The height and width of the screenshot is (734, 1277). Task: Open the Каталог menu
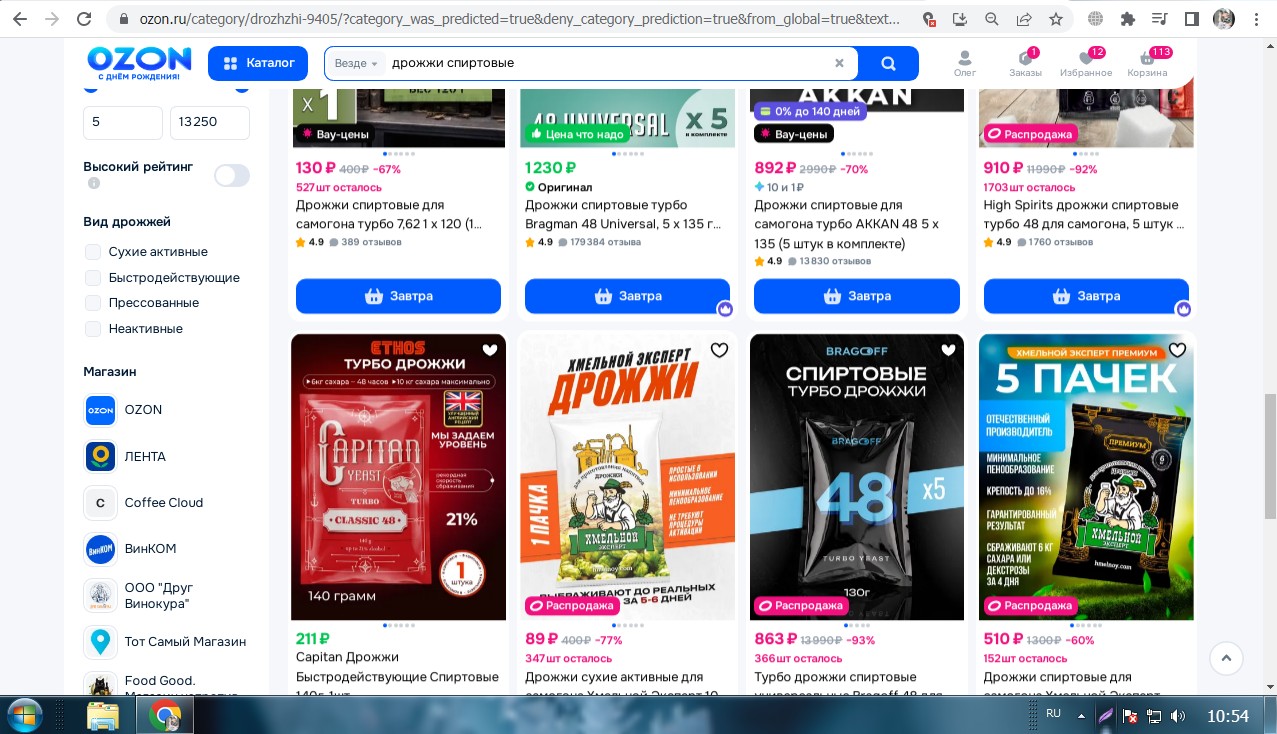click(x=258, y=63)
